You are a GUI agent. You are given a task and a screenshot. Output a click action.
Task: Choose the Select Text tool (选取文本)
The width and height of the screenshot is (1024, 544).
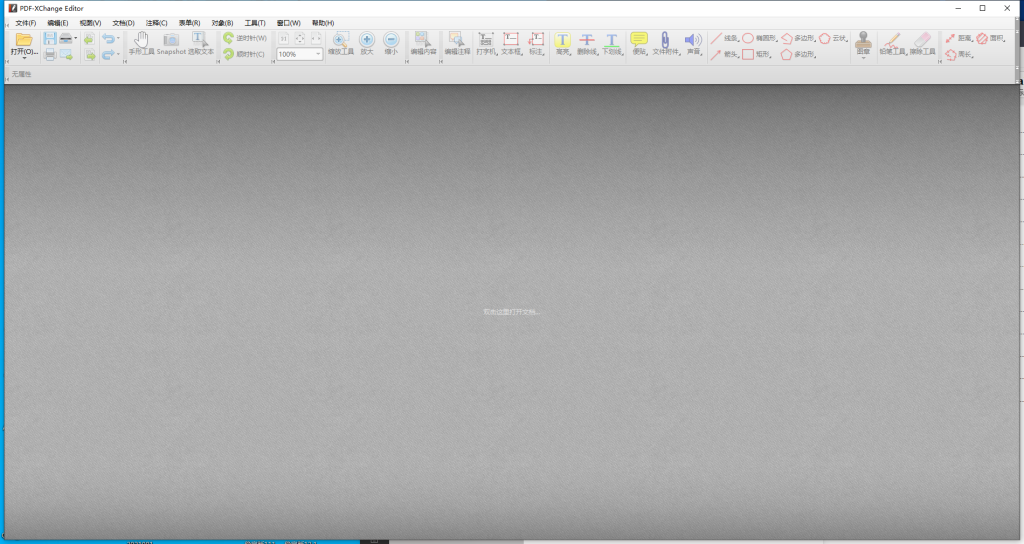point(200,44)
